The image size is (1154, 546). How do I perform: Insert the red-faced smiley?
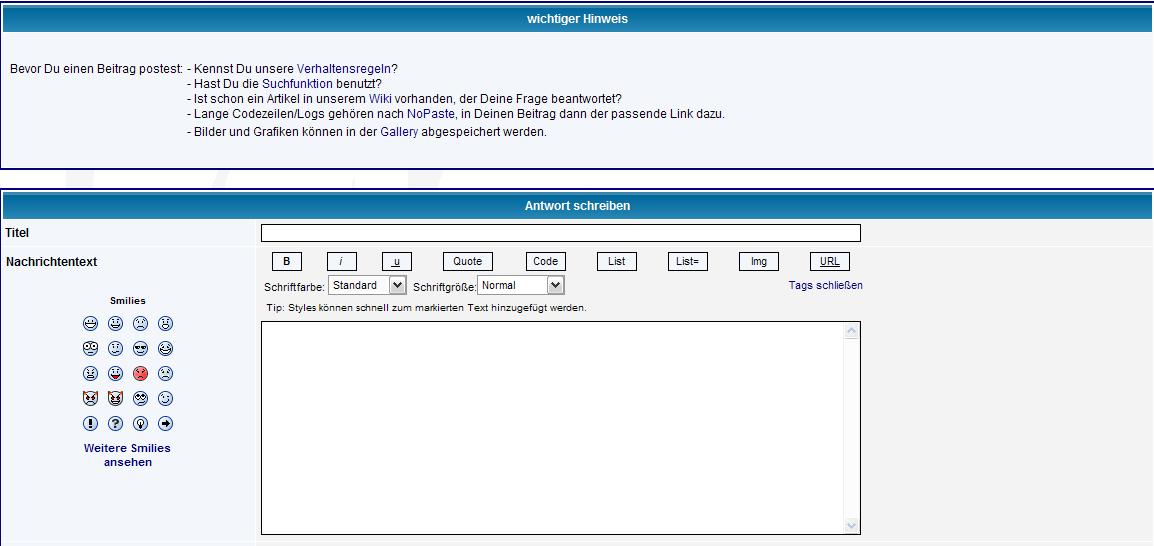pyautogui.click(x=141, y=373)
